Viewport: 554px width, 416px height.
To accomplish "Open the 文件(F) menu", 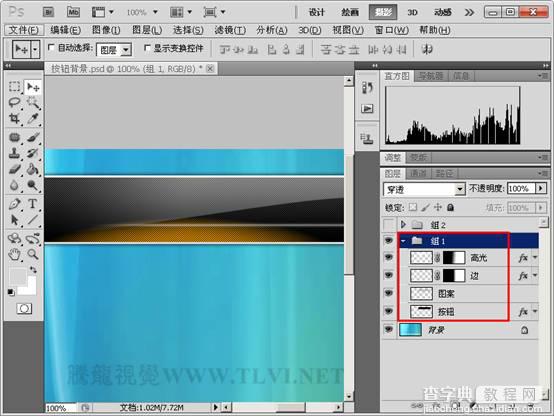I will point(24,30).
